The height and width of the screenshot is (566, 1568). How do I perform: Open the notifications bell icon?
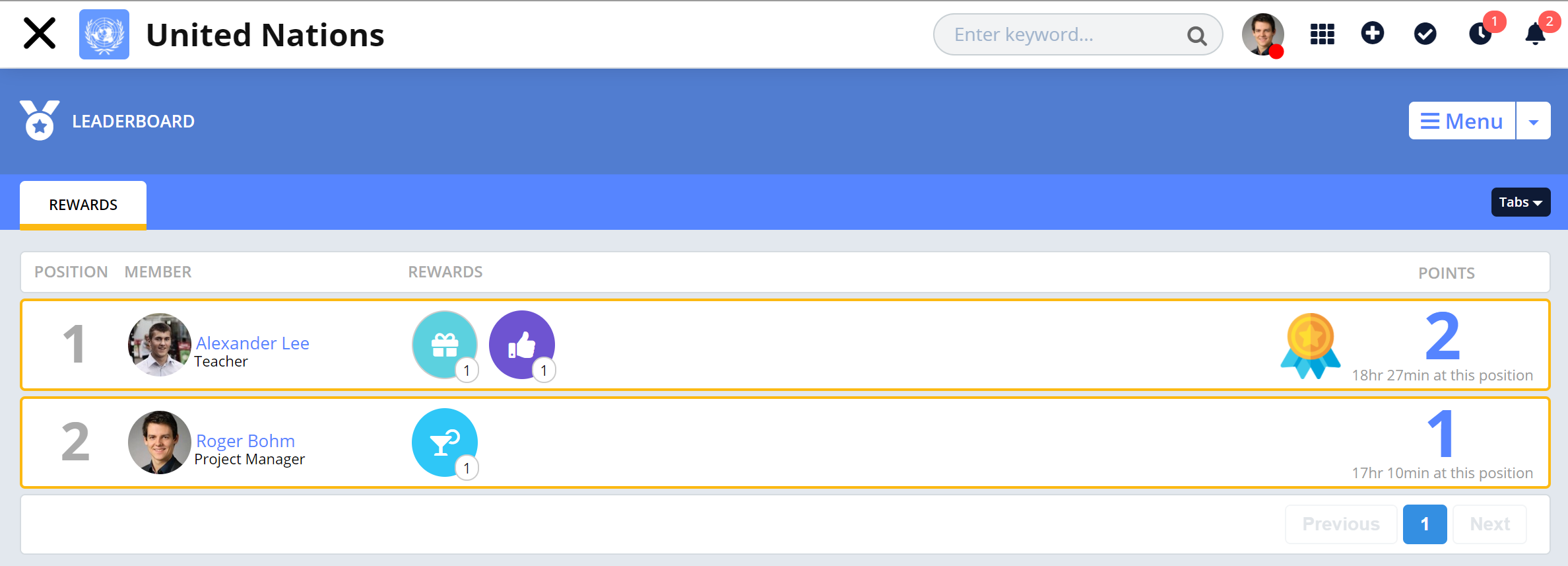pyautogui.click(x=1535, y=34)
